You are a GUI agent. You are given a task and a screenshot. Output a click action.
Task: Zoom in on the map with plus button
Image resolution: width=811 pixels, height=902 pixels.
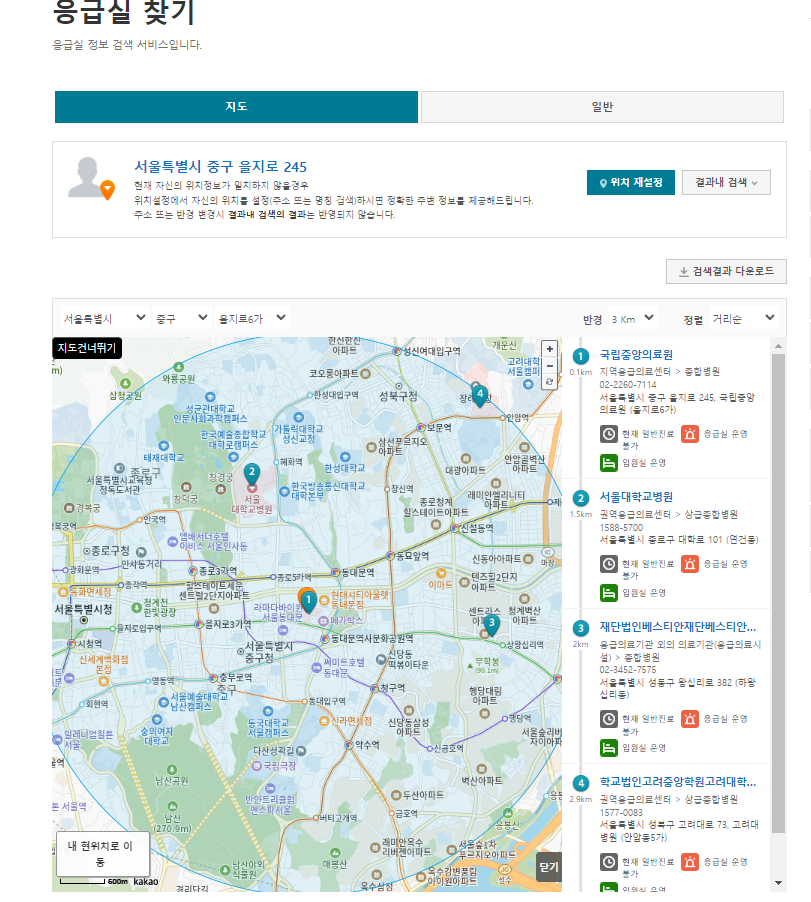(x=550, y=349)
